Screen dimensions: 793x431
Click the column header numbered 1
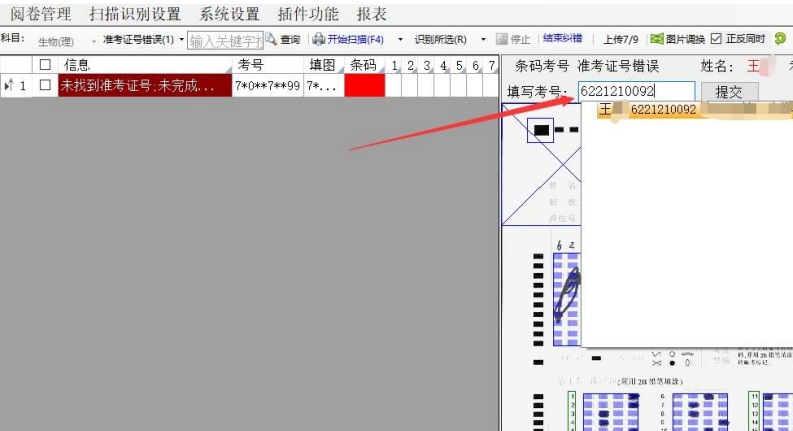click(394, 65)
